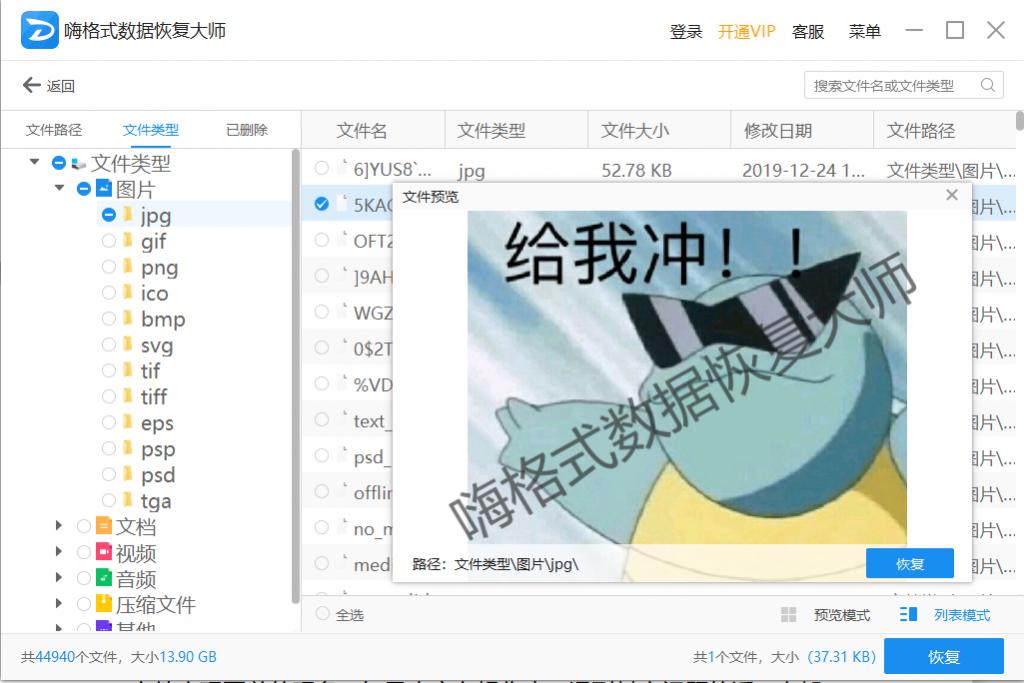
Task: Click the search magnifier icon
Action: coord(987,85)
